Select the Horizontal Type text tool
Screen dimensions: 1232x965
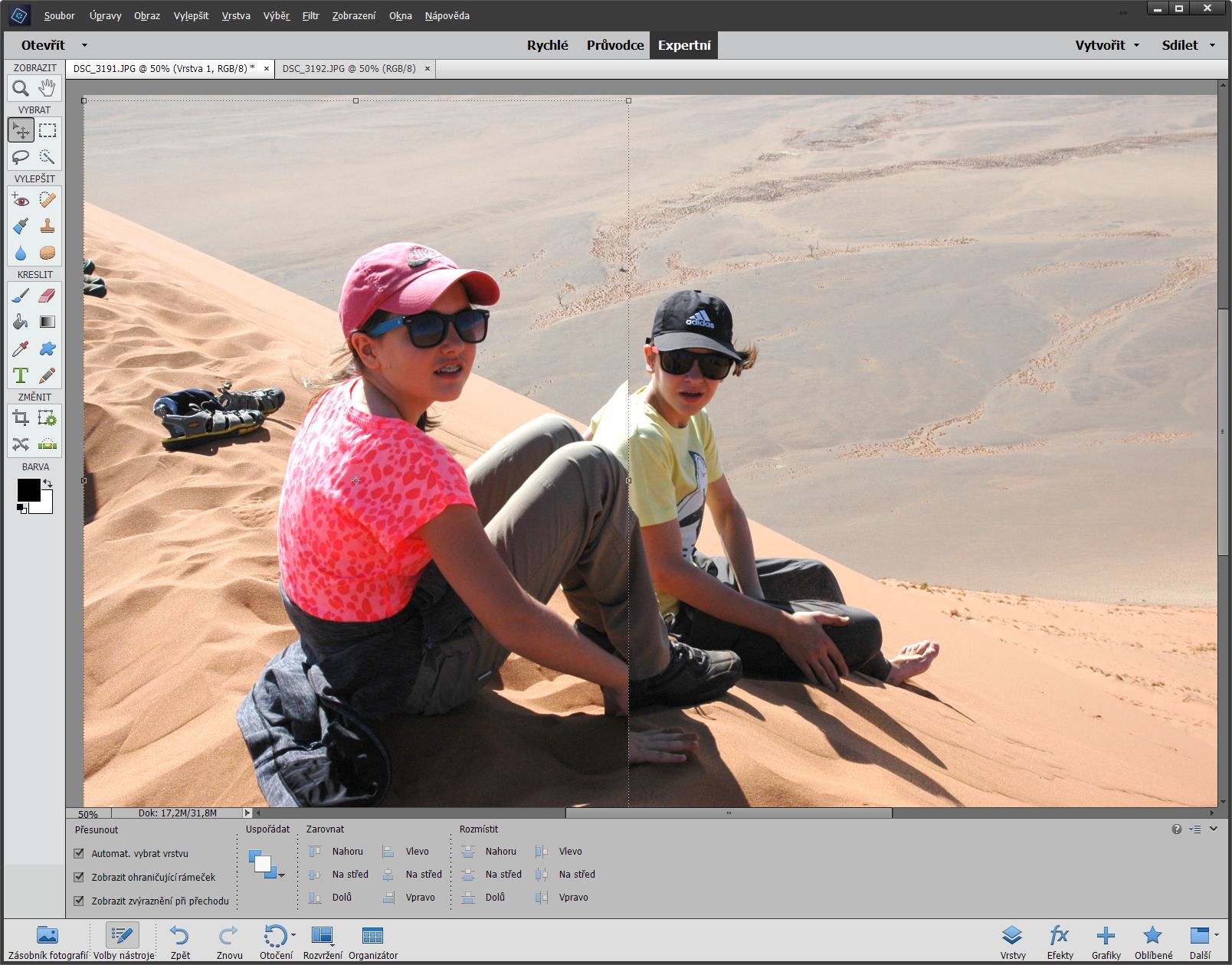pyautogui.click(x=21, y=375)
